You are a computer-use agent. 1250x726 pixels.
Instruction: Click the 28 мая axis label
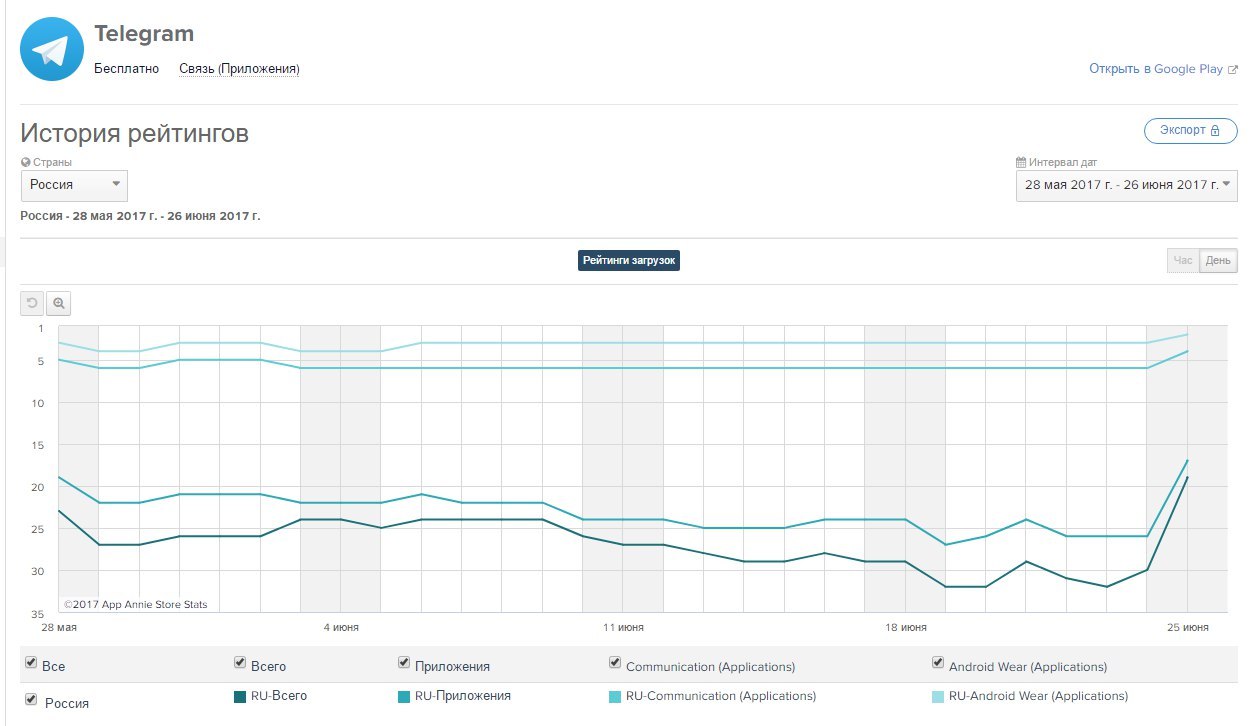coord(58,628)
